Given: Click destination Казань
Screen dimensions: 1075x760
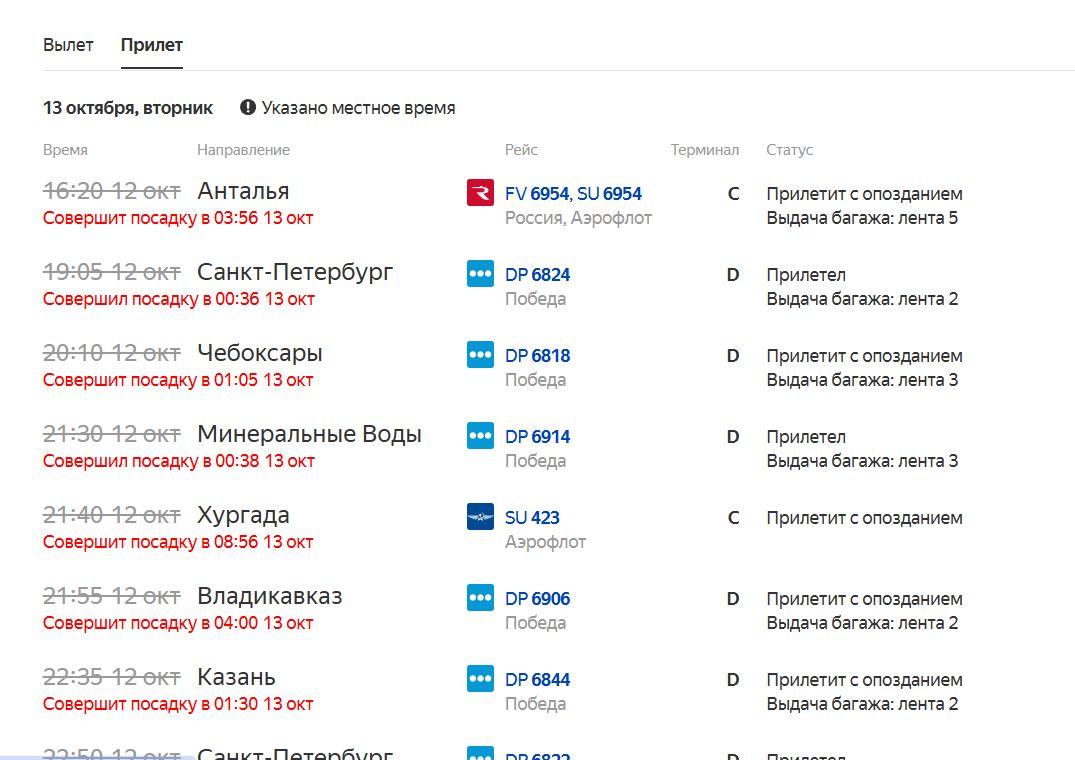Looking at the screenshot, I should (x=237, y=677).
